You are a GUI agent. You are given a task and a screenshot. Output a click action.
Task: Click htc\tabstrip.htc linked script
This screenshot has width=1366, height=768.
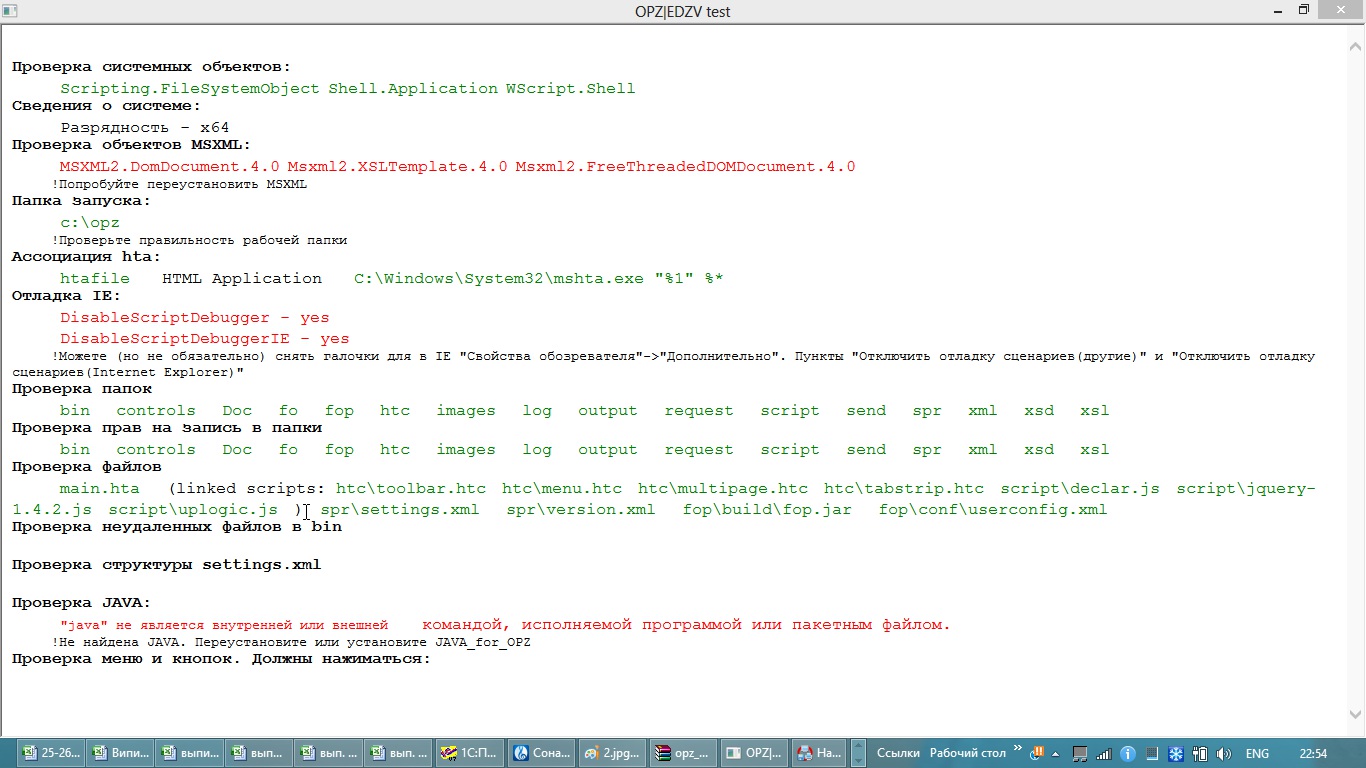(904, 488)
